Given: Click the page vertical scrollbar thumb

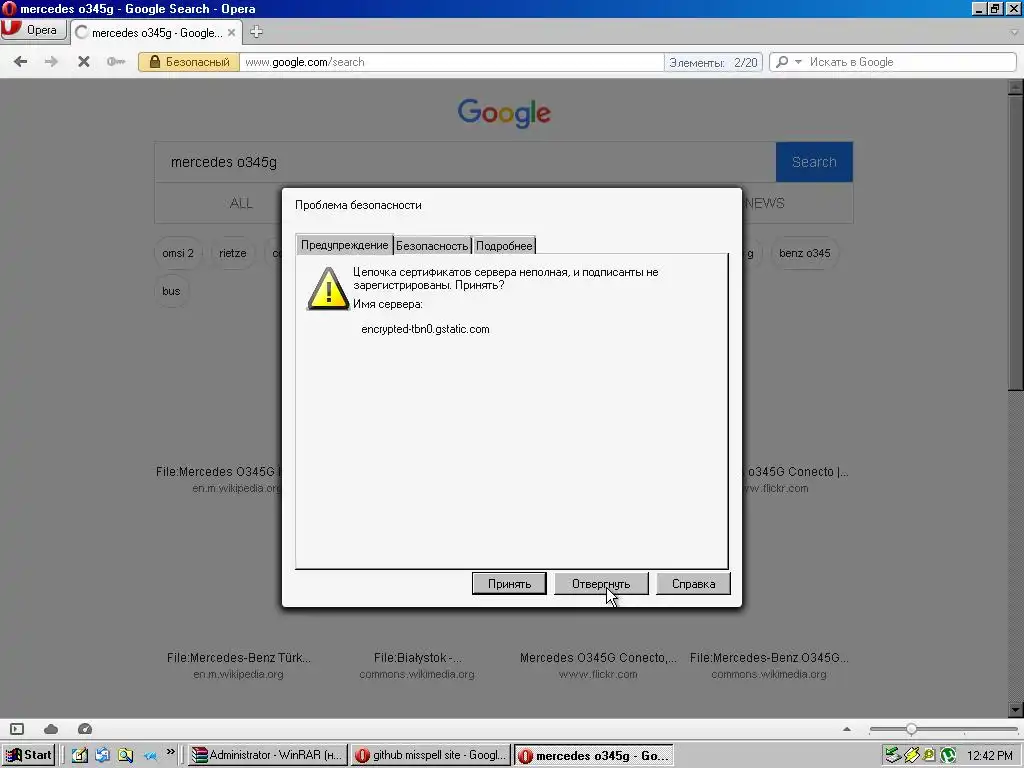Looking at the screenshot, I should 1015,243.
